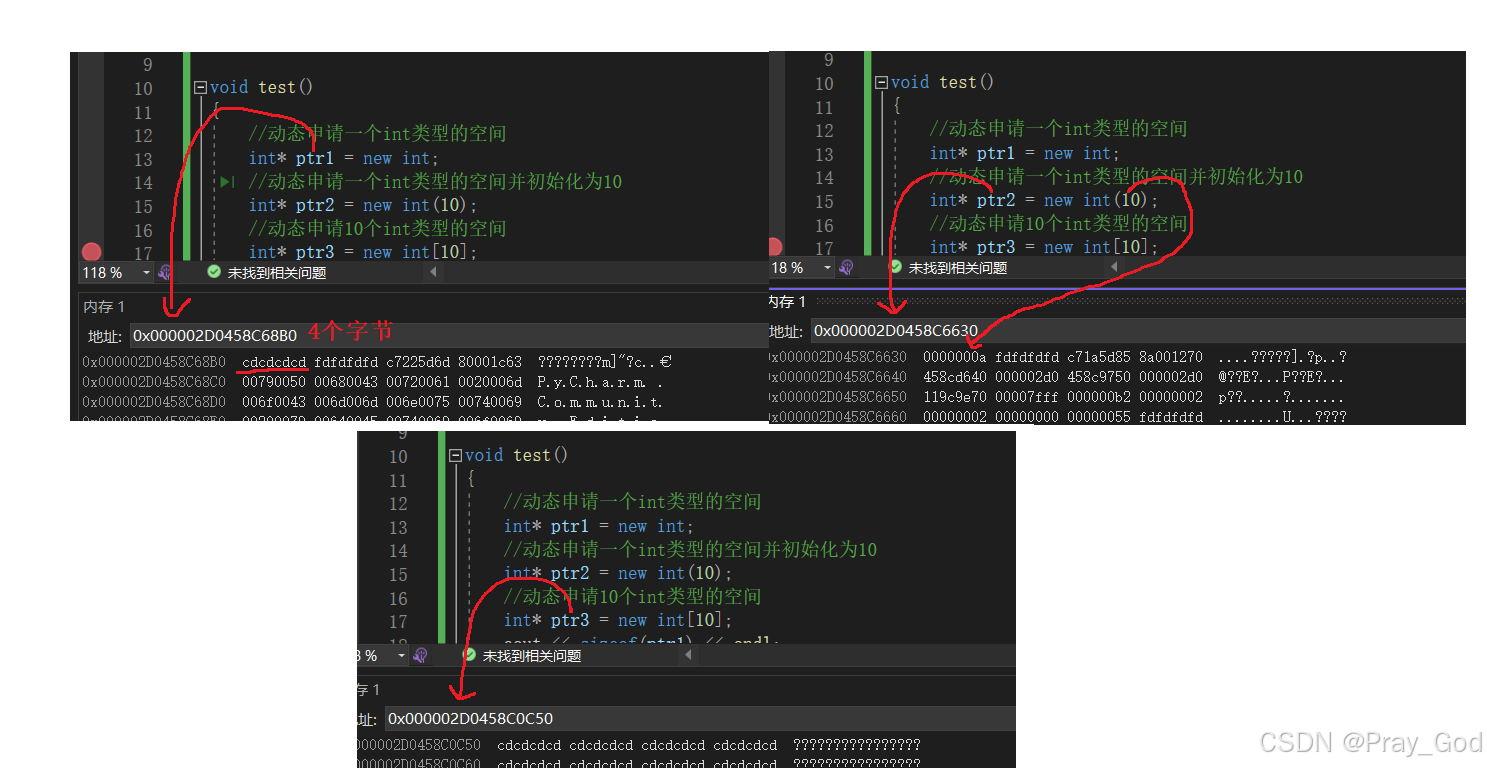This screenshot has height=768, width=1487.
Task: Select the purple error-monitor icon beside zoom control
Action: [165, 272]
